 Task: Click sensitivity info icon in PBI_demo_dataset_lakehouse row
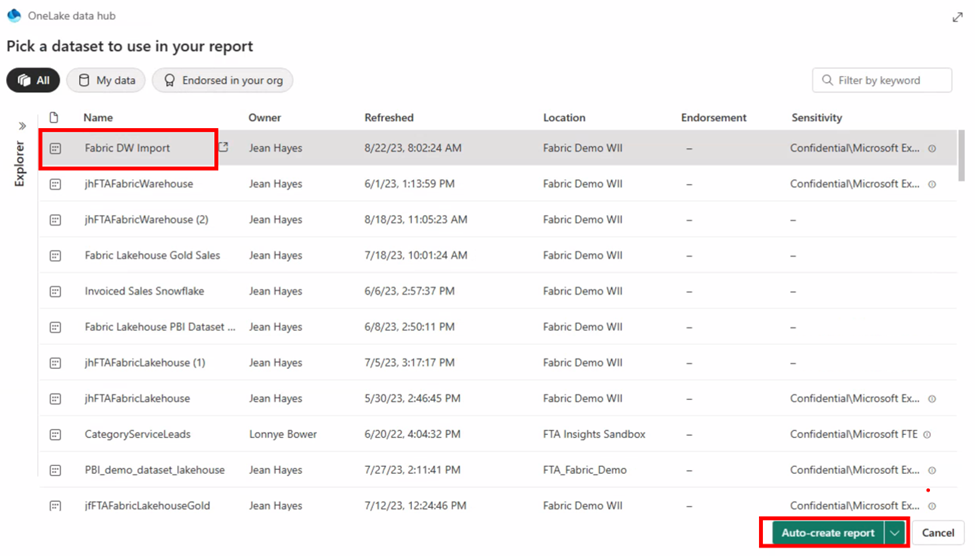click(x=932, y=470)
